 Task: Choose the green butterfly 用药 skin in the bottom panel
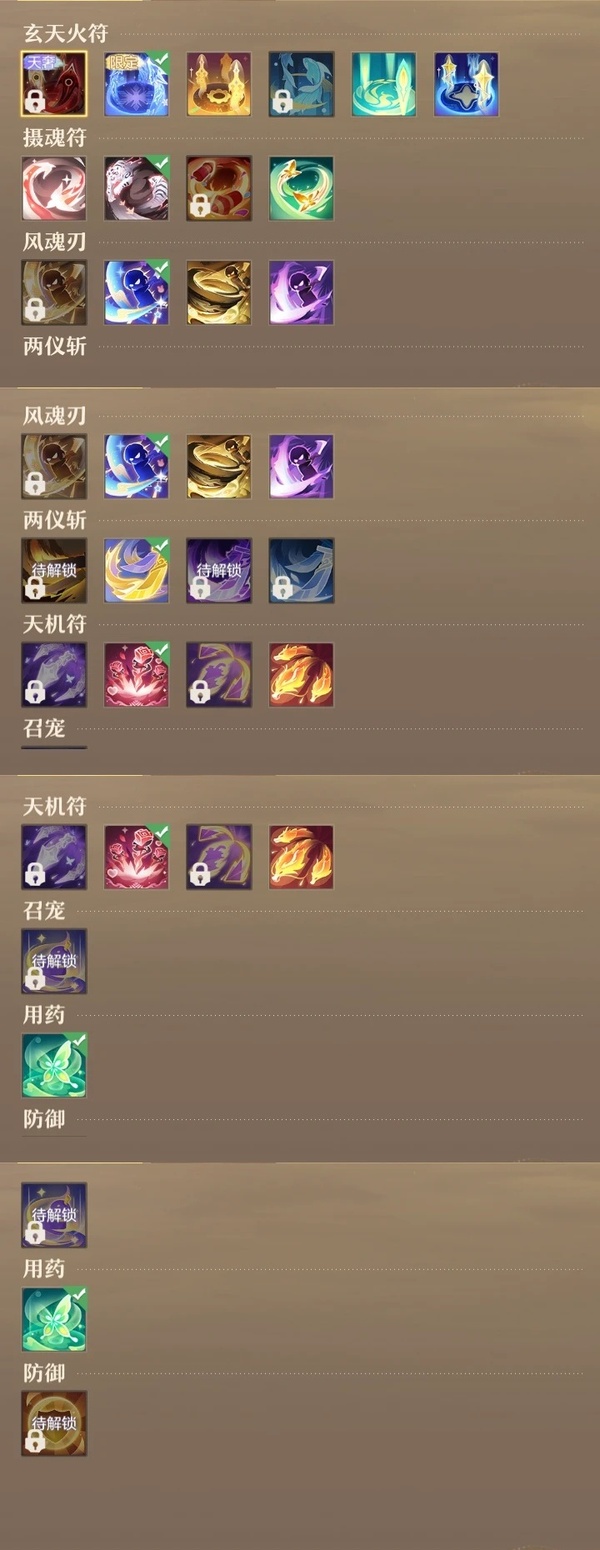click(54, 1319)
